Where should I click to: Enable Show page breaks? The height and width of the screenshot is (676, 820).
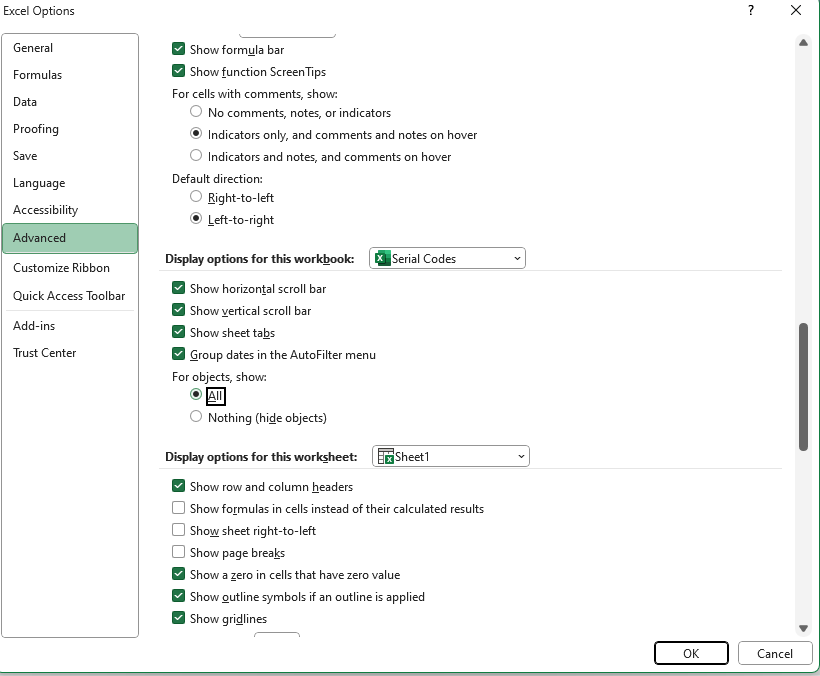pyautogui.click(x=178, y=553)
